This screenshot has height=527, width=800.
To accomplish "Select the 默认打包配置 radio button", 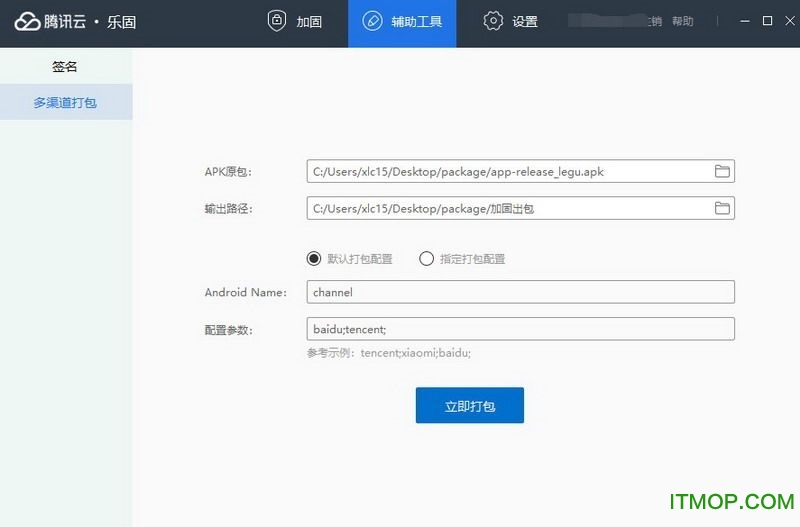I will pos(314,259).
